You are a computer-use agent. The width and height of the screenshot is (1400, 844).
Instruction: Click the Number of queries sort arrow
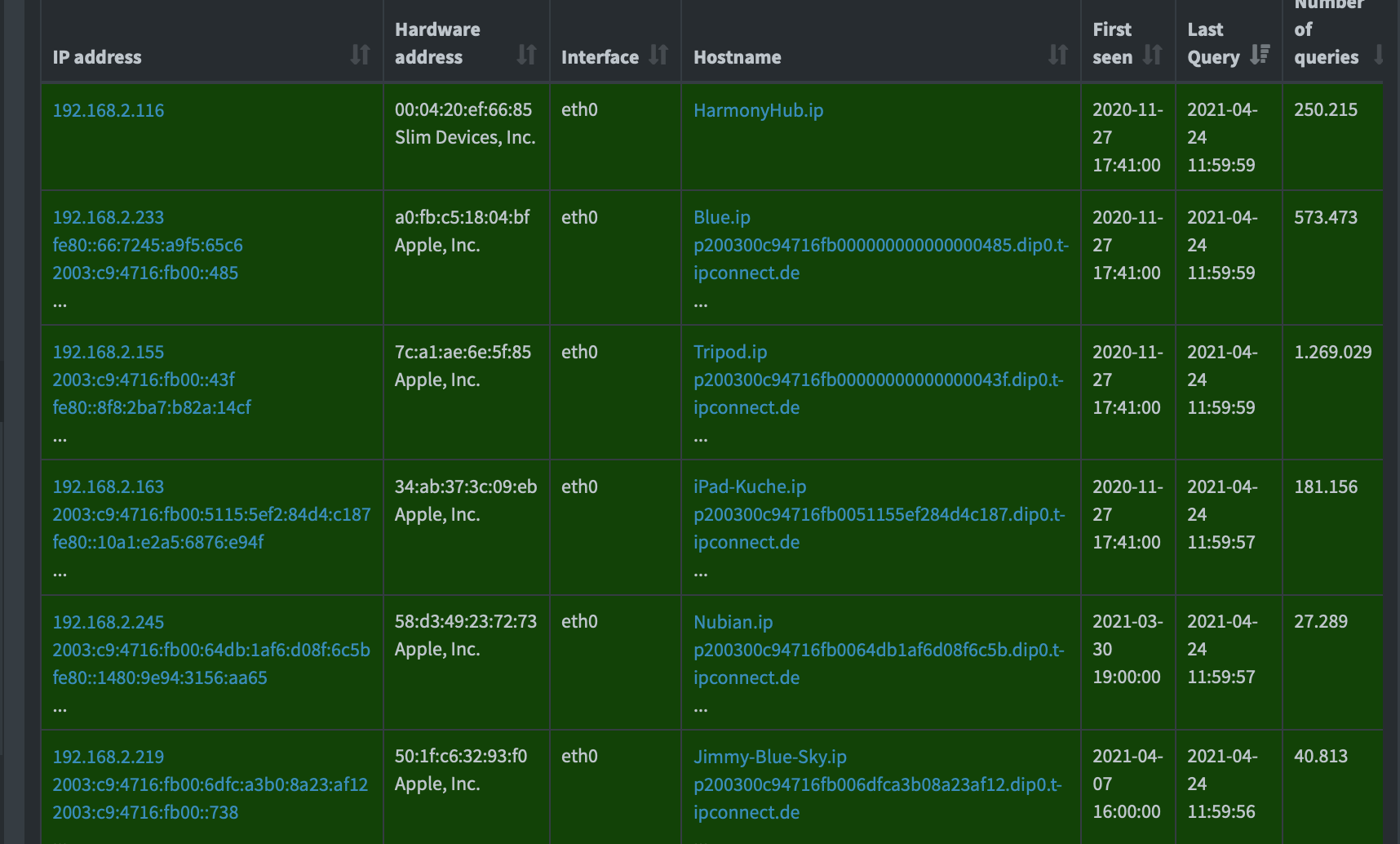coord(1378,55)
